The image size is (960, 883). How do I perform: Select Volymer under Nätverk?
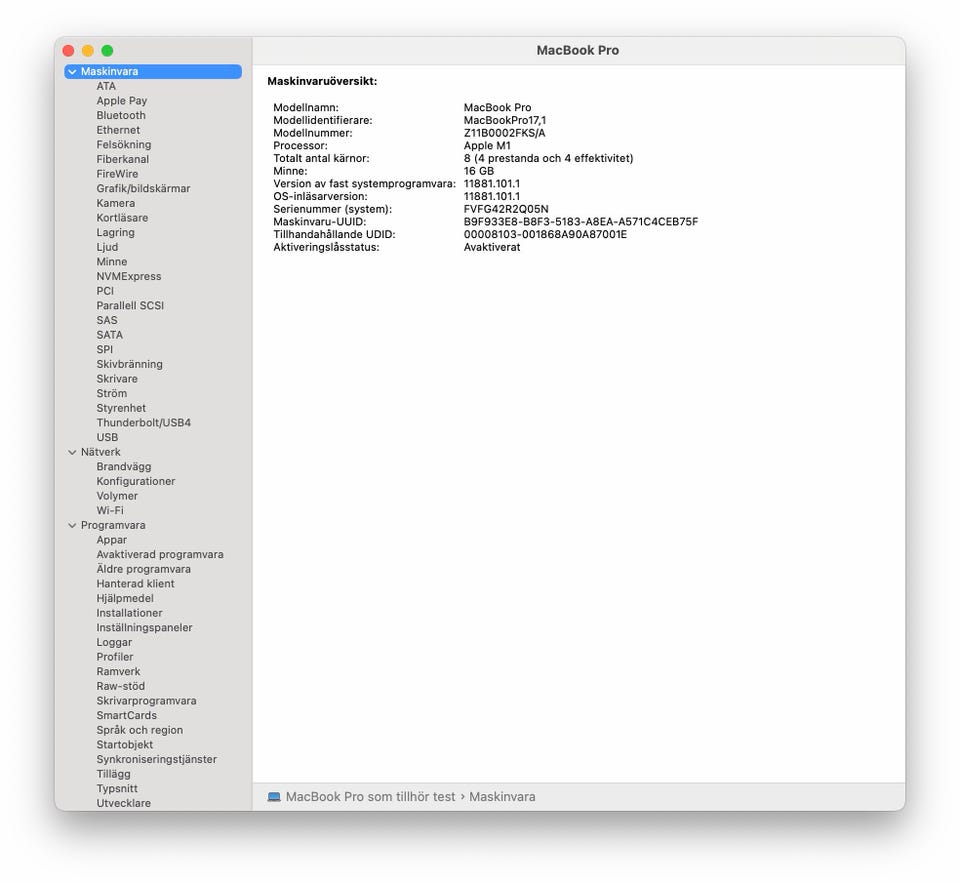[x=117, y=496]
